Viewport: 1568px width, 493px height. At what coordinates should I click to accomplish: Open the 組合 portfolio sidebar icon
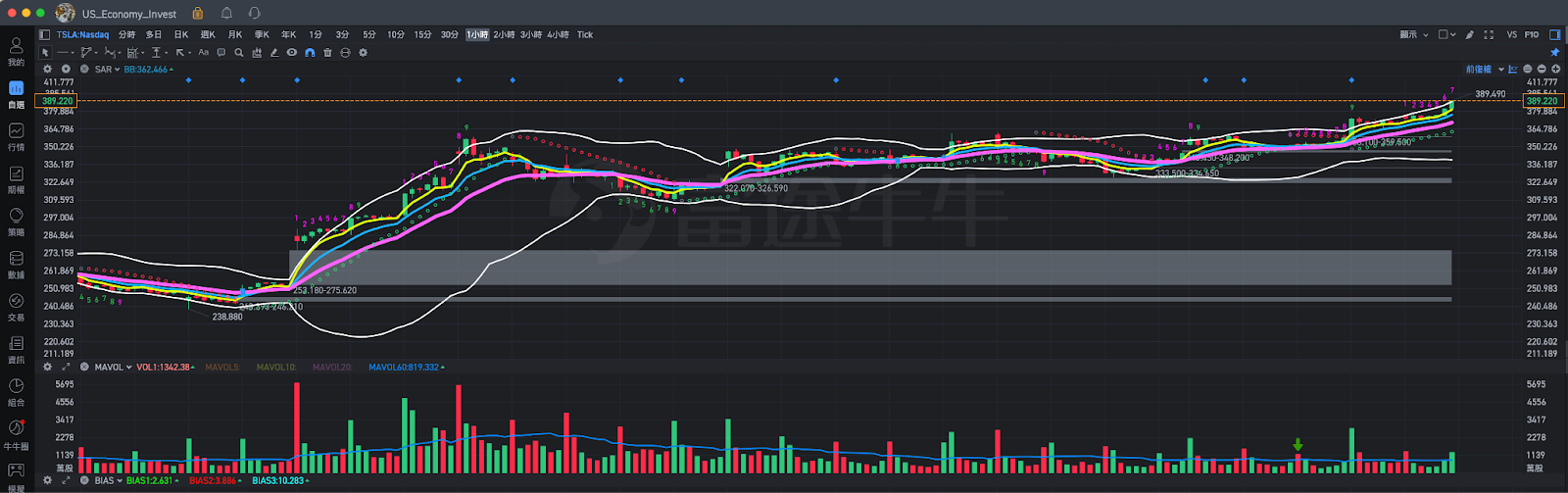tap(16, 392)
